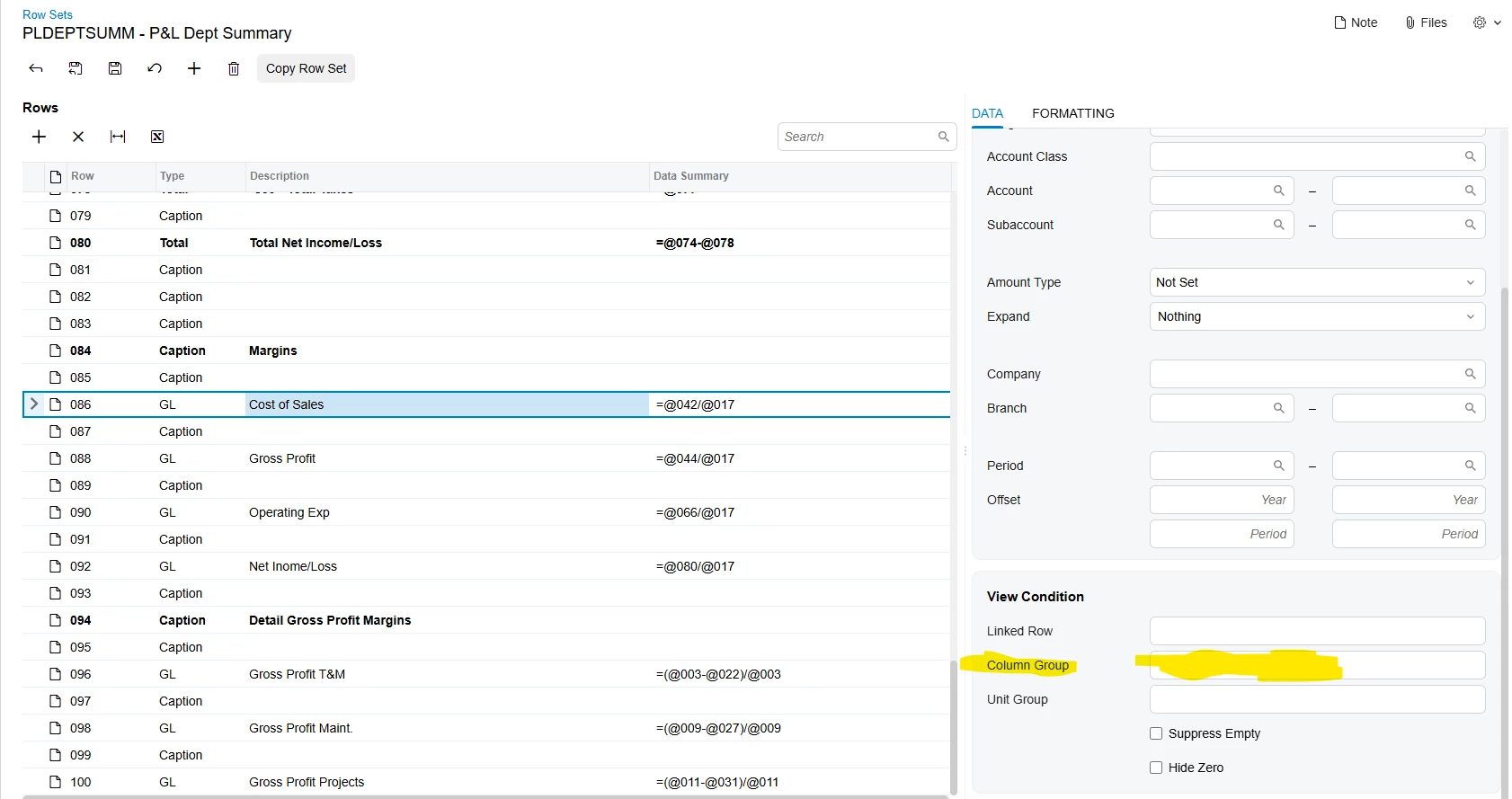Click note icon for row 094
The image size is (1512, 799).
pos(56,620)
